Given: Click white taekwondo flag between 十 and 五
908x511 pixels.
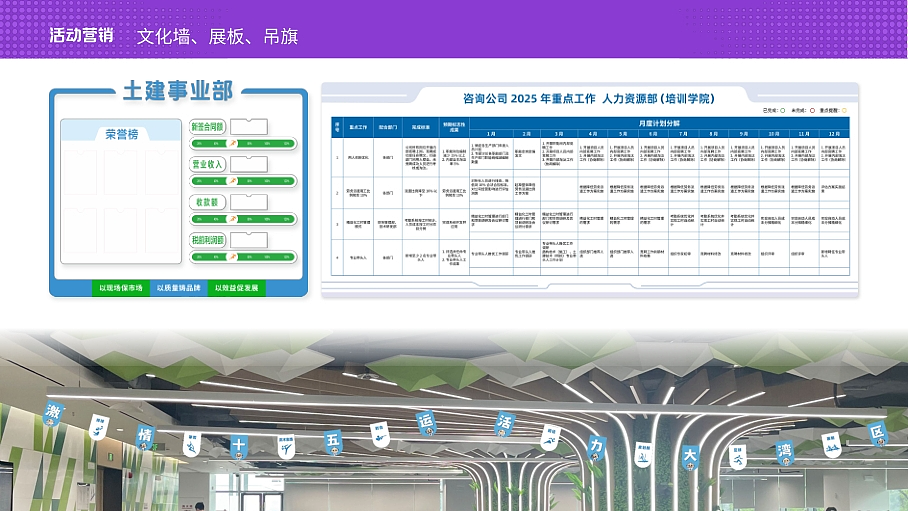Looking at the screenshot, I should [x=286, y=447].
